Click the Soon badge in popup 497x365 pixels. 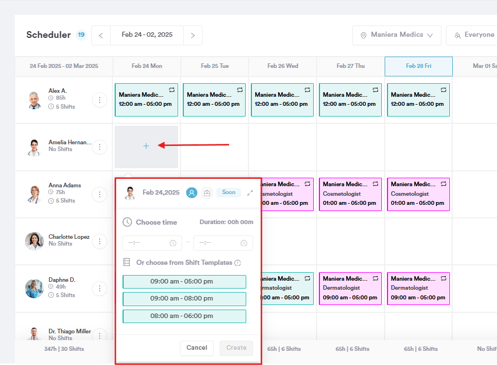tap(229, 192)
